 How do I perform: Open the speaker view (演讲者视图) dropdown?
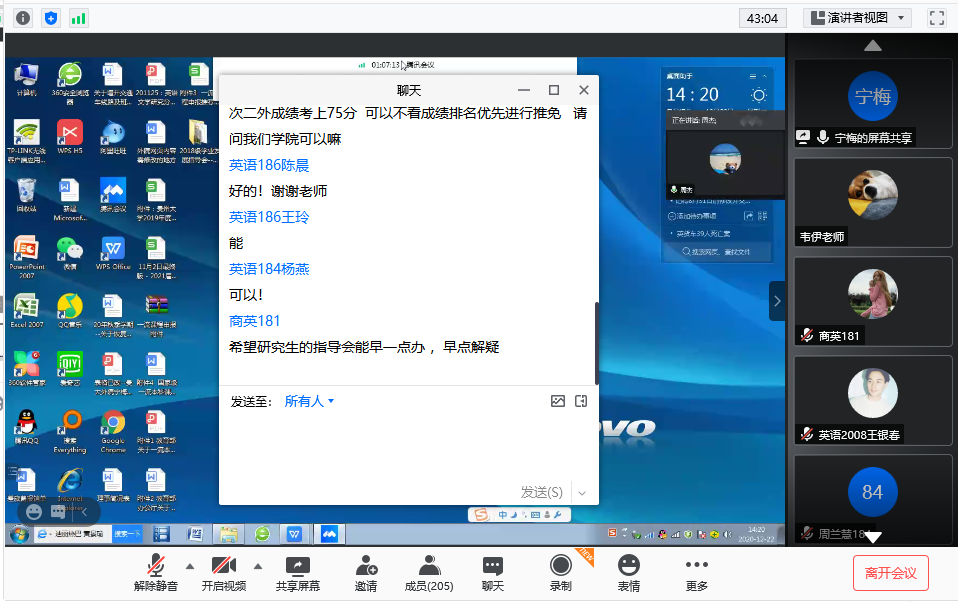point(857,18)
